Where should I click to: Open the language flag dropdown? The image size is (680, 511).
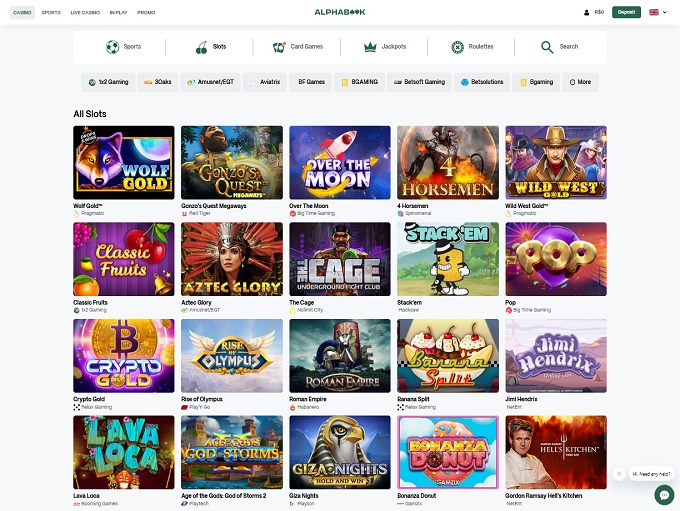point(656,12)
